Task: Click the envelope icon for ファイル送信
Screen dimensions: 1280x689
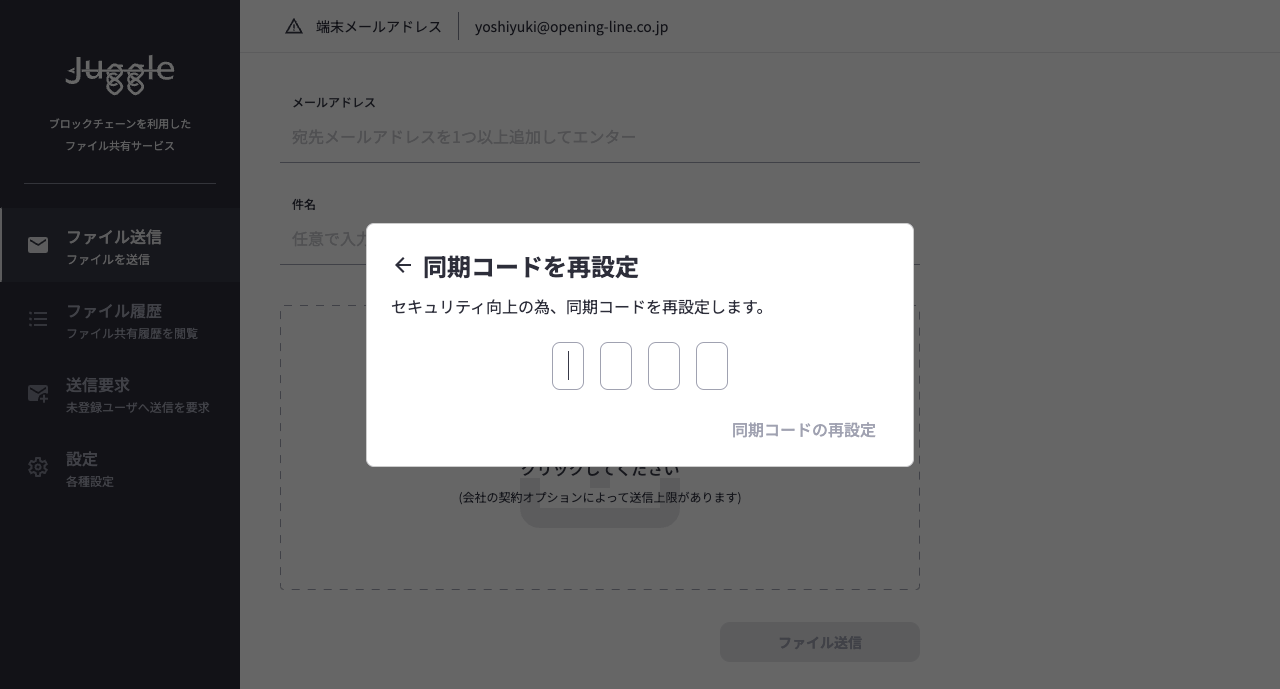Action: tap(38, 246)
